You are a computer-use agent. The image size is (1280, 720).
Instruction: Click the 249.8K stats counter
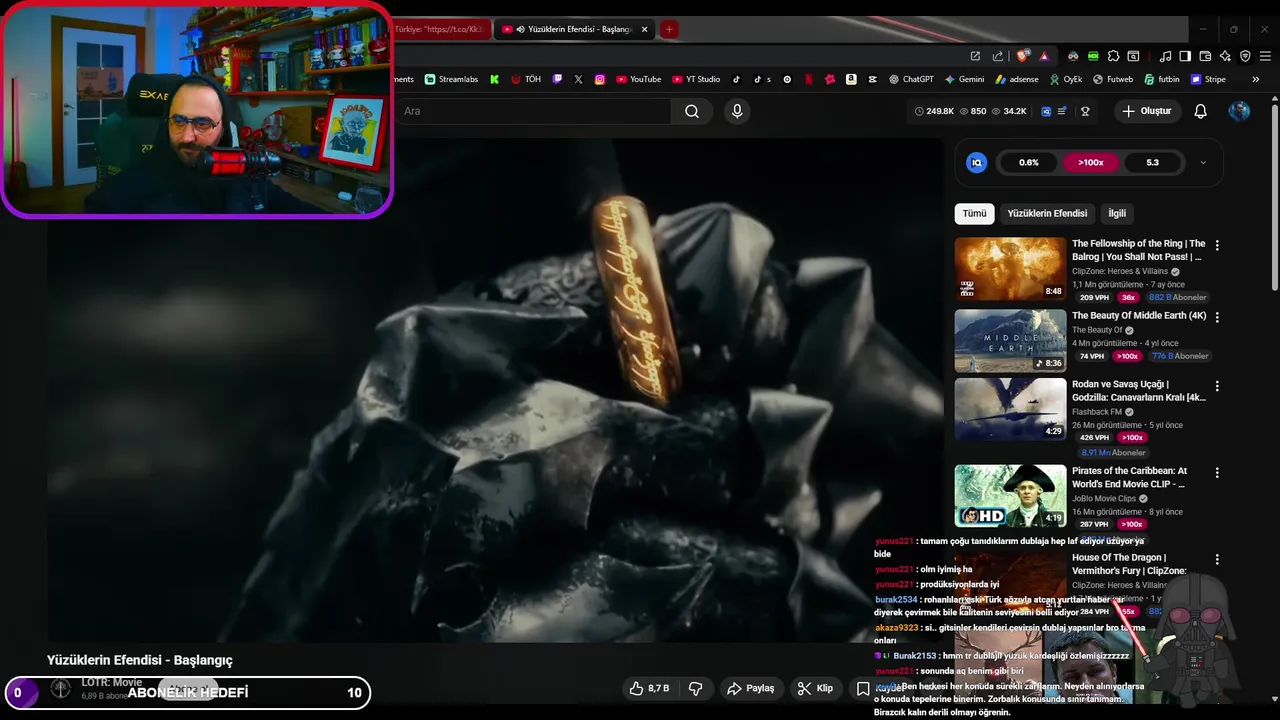pos(934,111)
